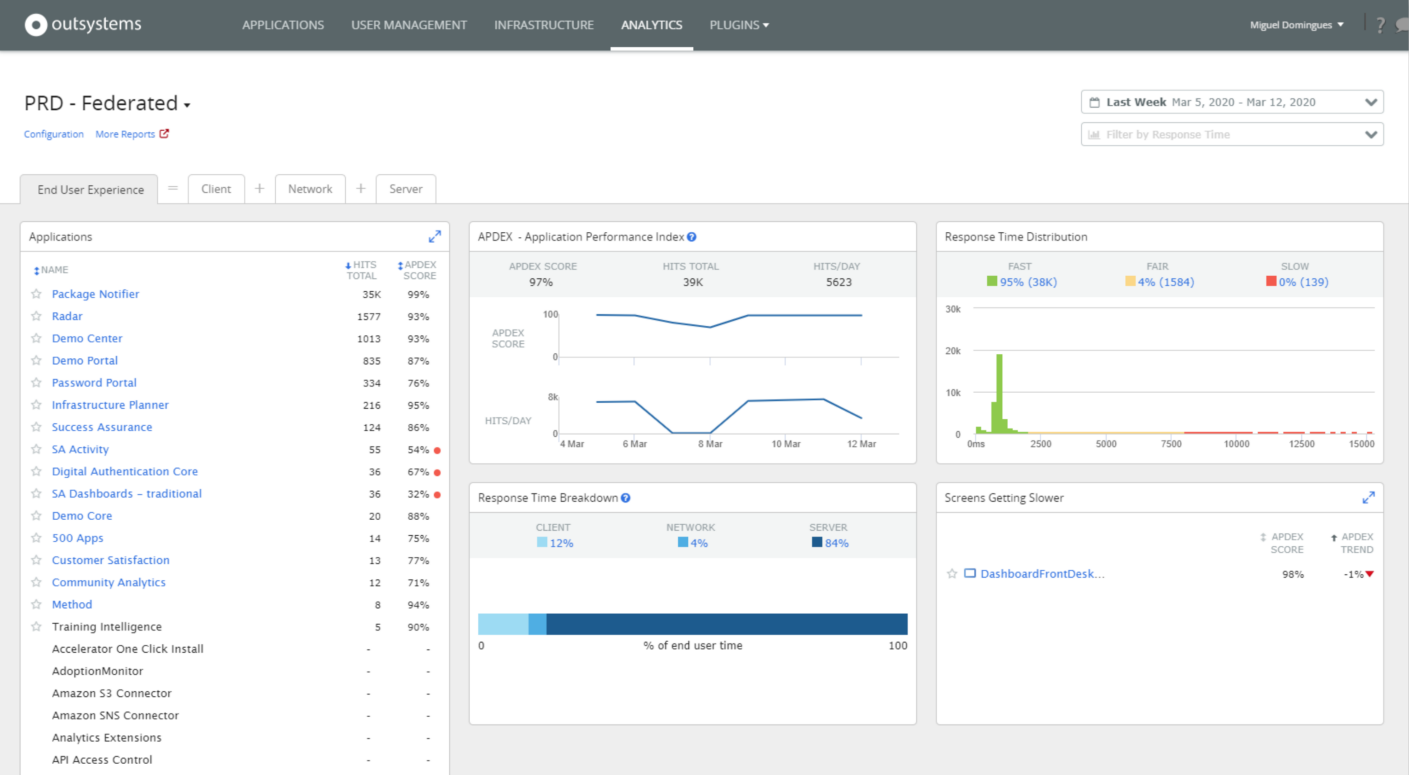Screen dimensions: 1409x775
Task: Click calendar icon in date range selector
Action: (1094, 103)
